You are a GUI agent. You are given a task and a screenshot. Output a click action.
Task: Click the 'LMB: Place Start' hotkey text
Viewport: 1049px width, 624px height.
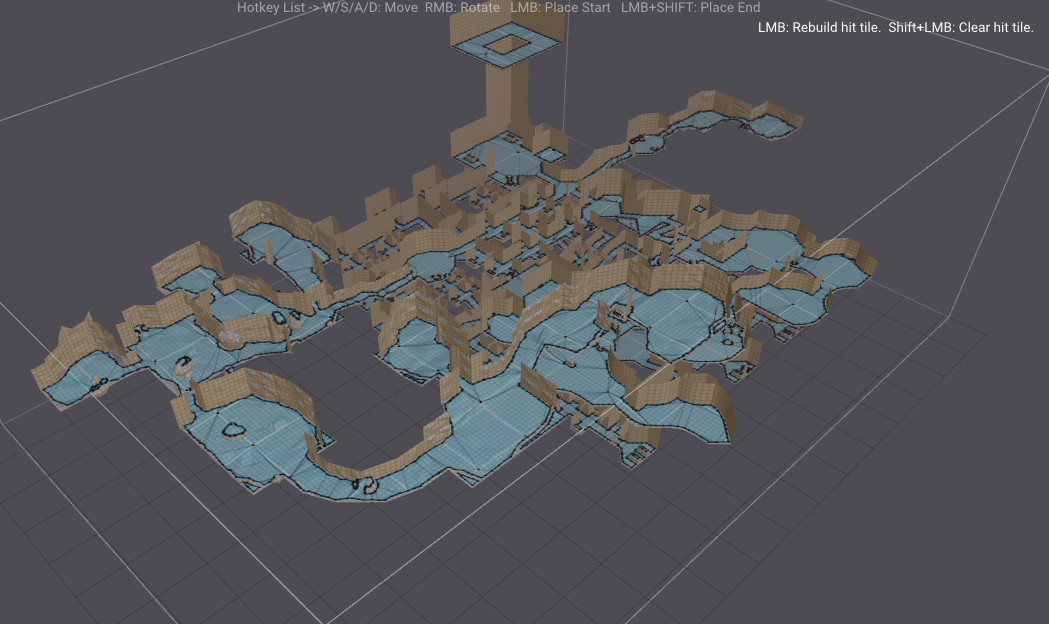pyautogui.click(x=559, y=8)
